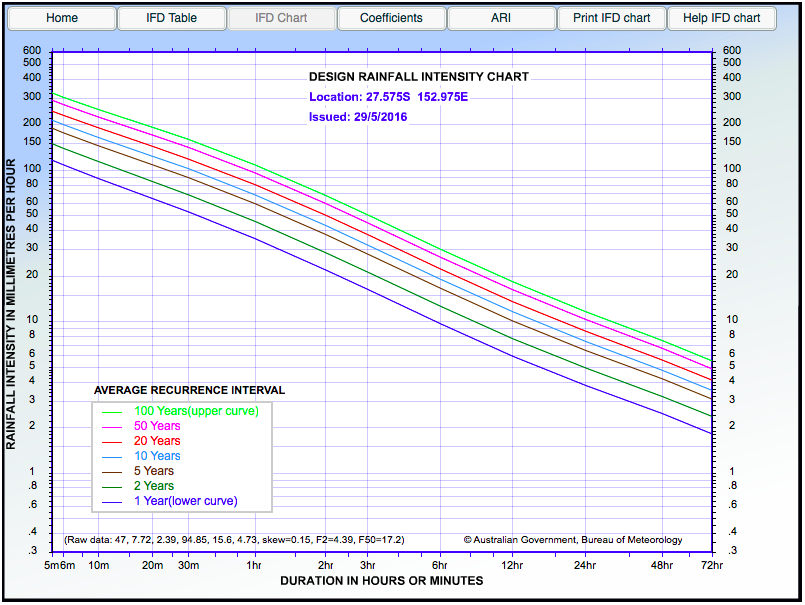Click Print IFD chart
Viewport: 805px width, 605px height.
tap(611, 17)
